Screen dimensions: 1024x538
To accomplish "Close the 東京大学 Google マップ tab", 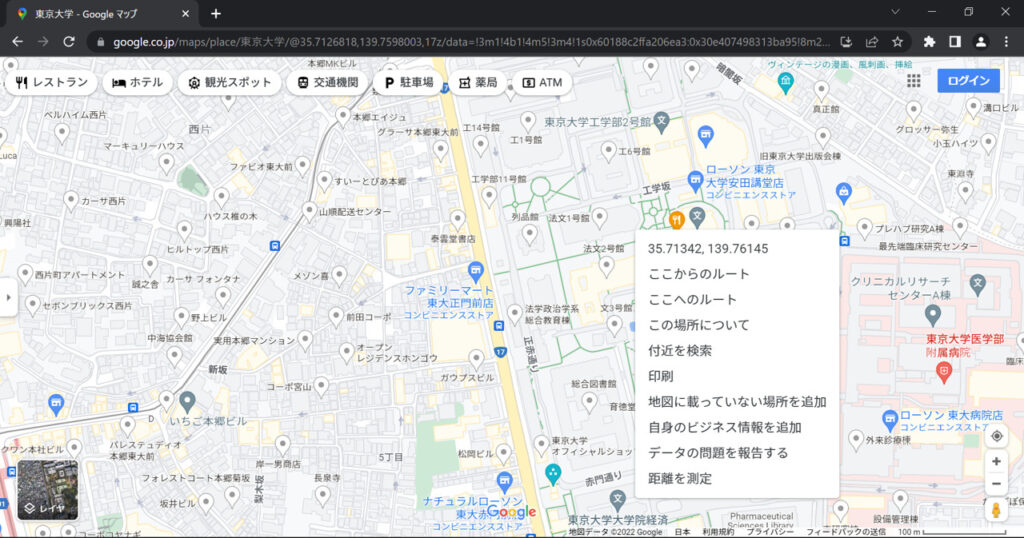I will click(185, 13).
